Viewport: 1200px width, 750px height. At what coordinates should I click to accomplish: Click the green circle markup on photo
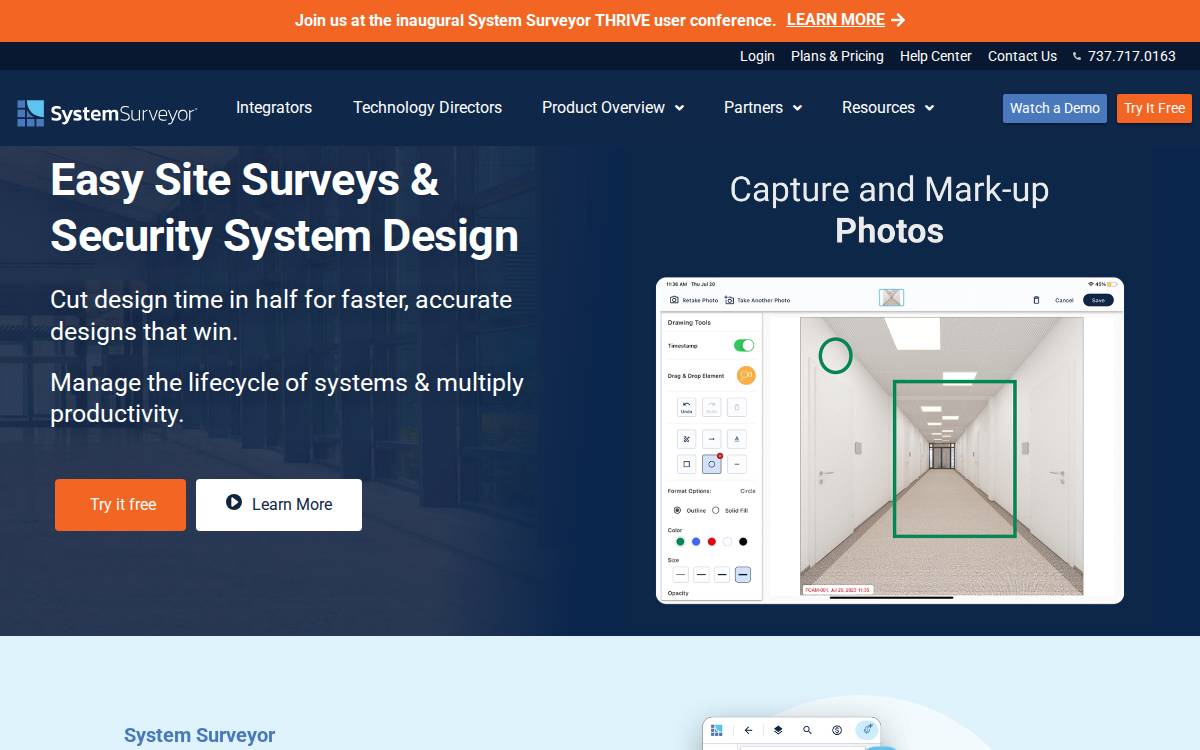point(835,356)
